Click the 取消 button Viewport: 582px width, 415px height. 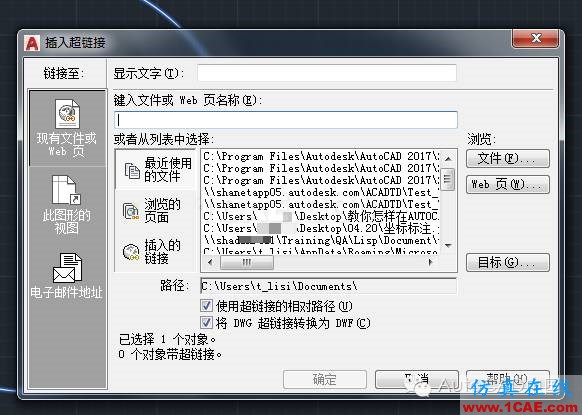point(417,379)
